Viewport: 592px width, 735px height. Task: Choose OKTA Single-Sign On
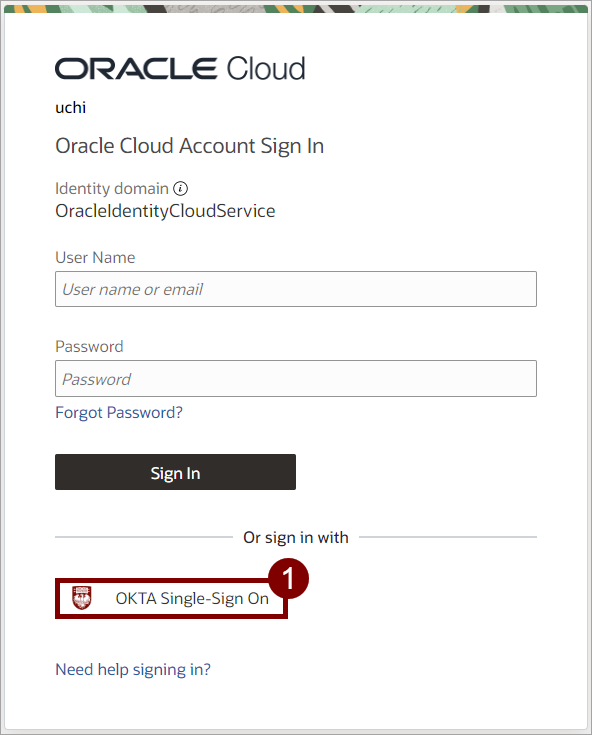[171, 599]
